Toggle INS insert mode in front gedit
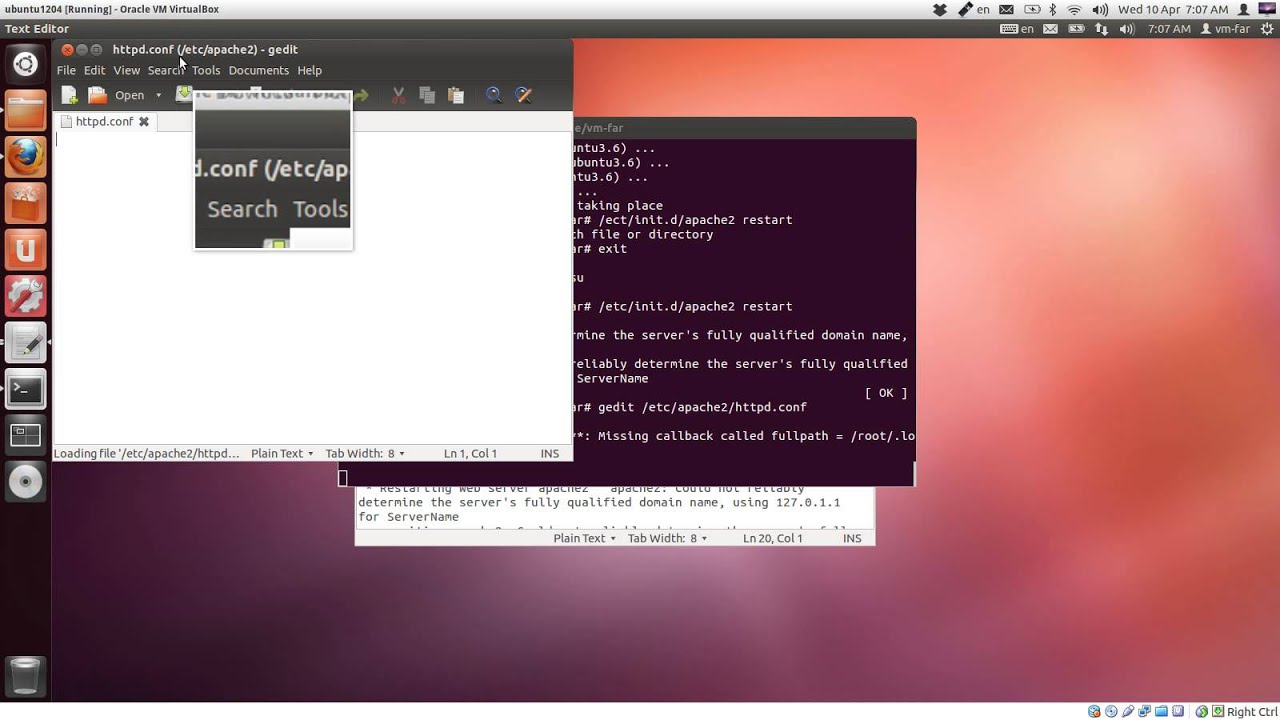The image size is (1280, 720). 550,453
